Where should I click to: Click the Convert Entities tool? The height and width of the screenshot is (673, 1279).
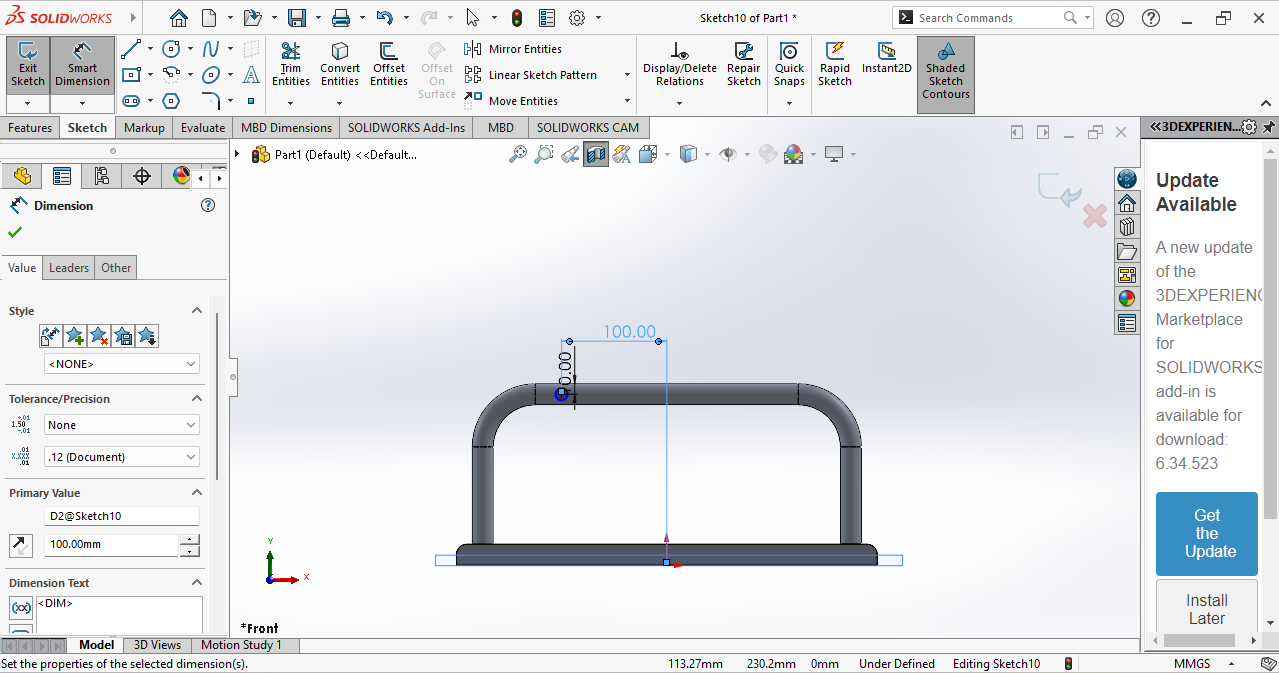(x=340, y=65)
